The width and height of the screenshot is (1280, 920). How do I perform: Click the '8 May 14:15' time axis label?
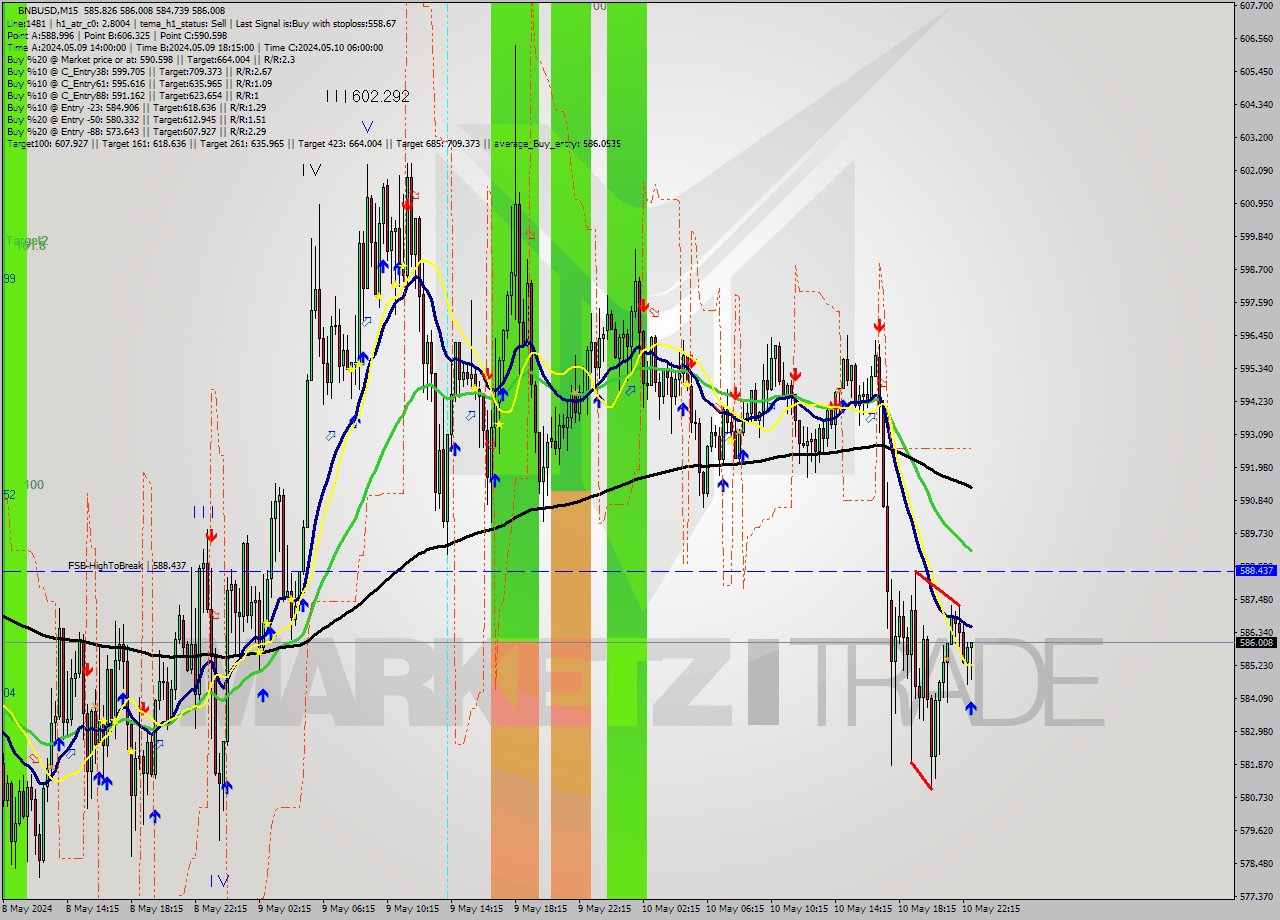(x=93, y=909)
